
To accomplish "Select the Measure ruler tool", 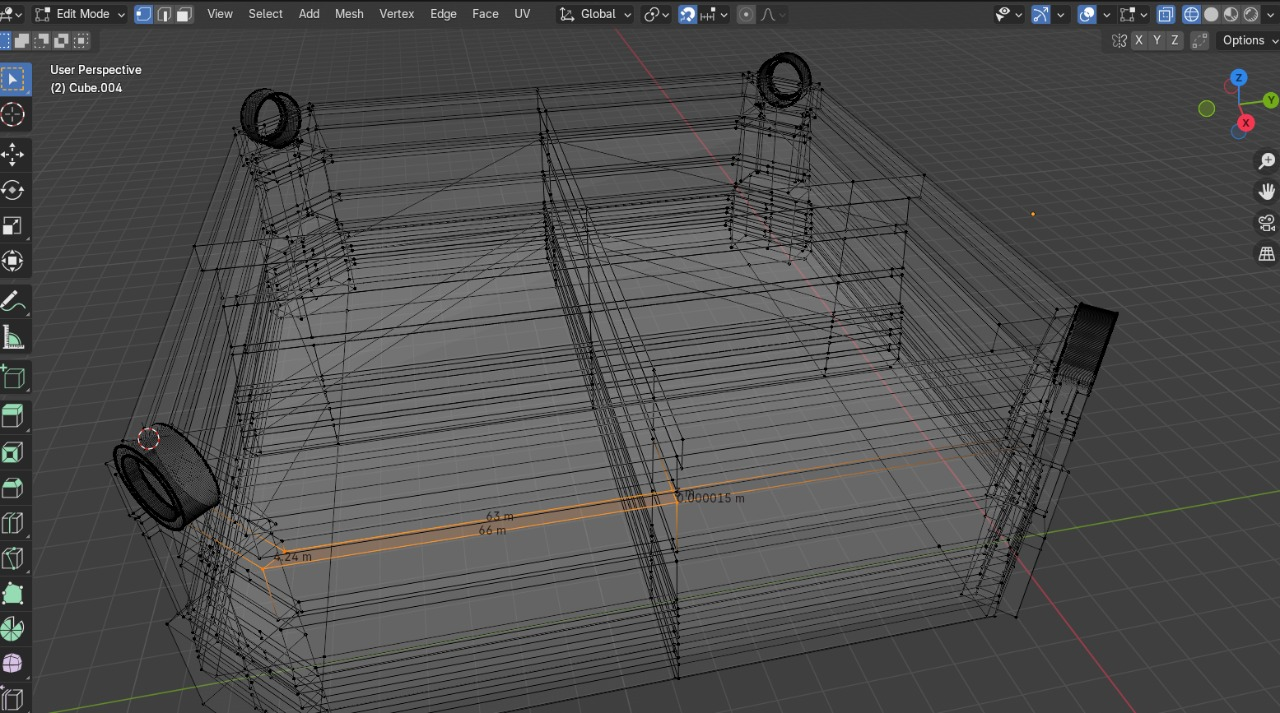I will pyautogui.click(x=13, y=339).
